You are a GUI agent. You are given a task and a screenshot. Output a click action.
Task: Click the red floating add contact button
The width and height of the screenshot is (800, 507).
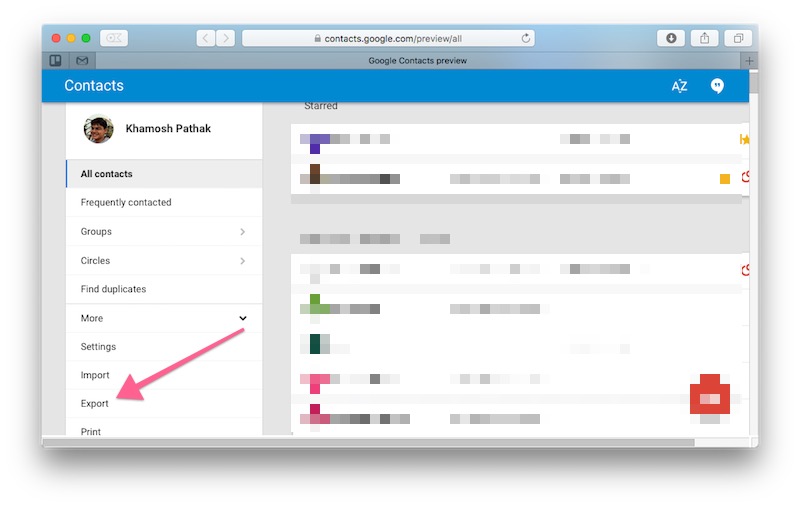pyautogui.click(x=710, y=397)
